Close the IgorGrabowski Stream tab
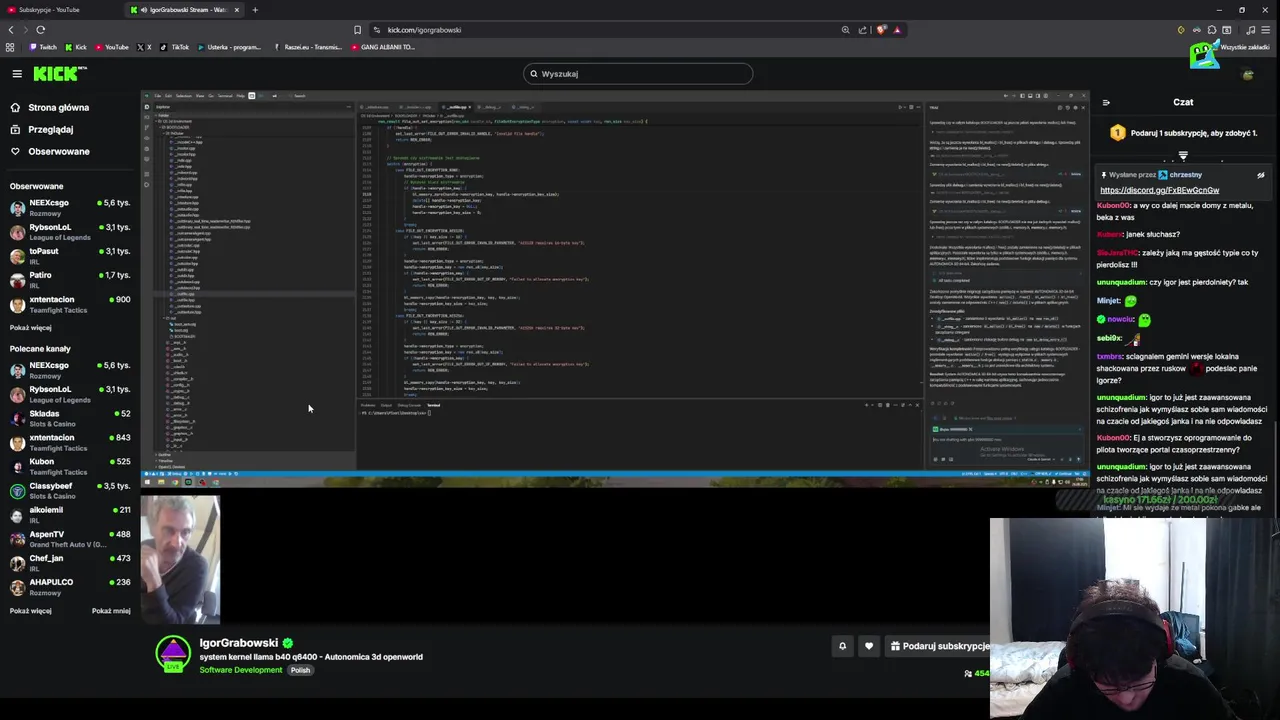1280x720 pixels. [x=237, y=10]
